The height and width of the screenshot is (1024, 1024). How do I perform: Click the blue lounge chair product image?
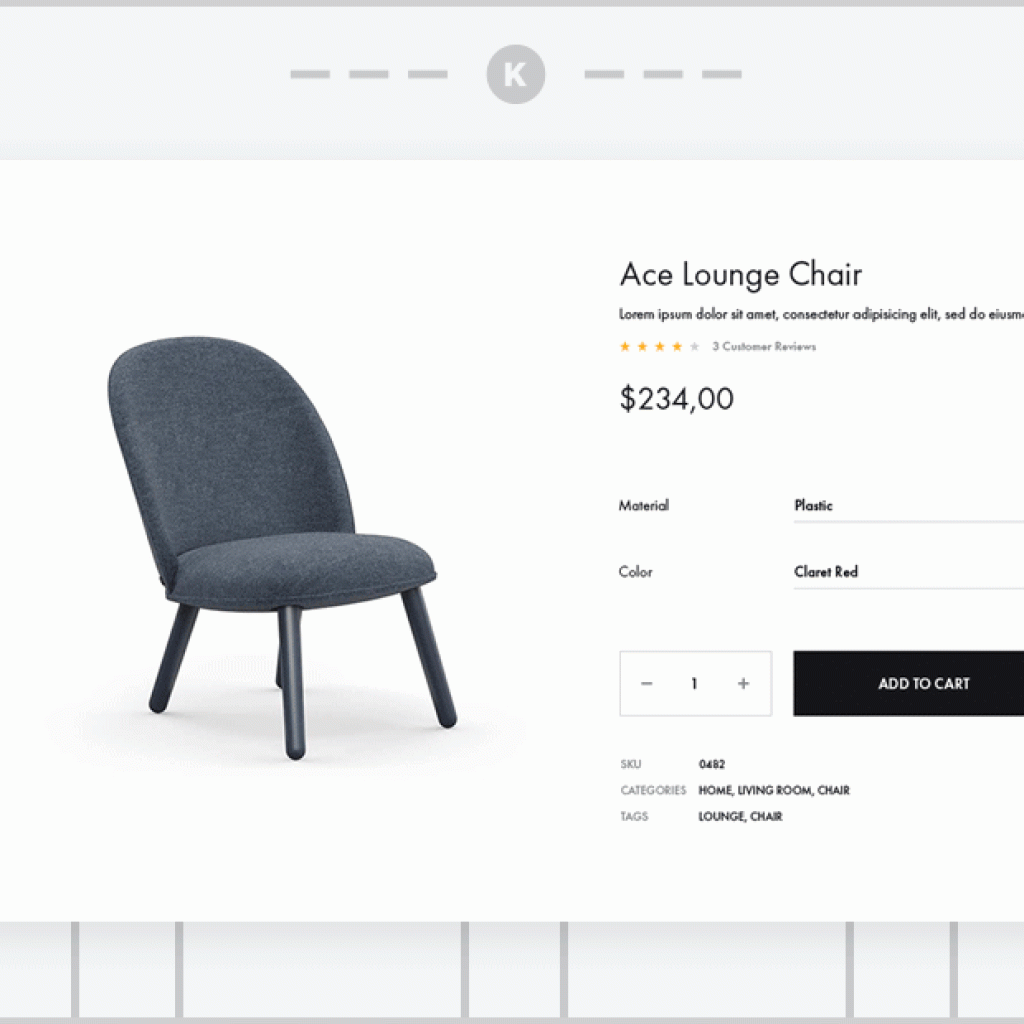[282, 547]
